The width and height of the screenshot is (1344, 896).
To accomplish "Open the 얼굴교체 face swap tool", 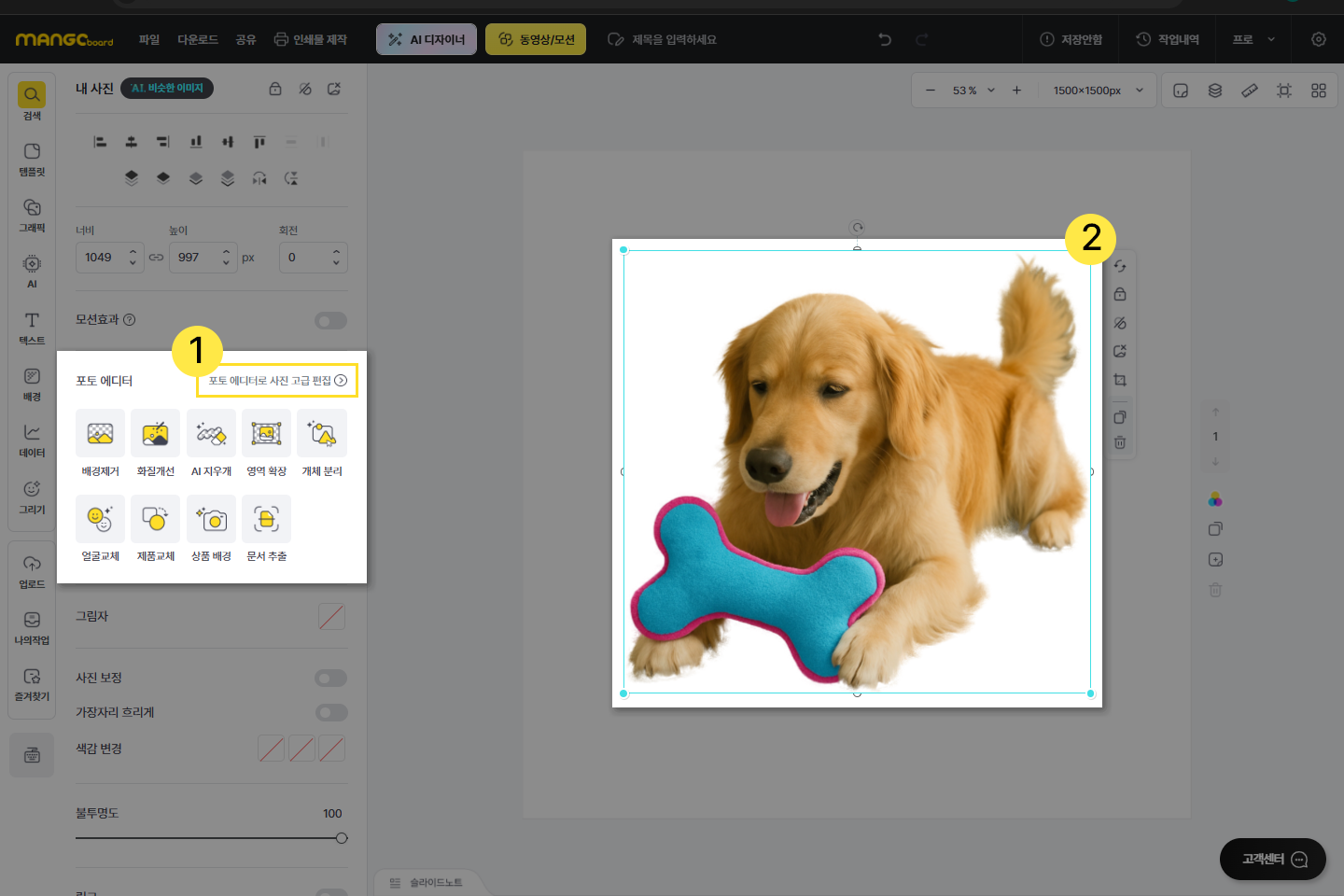I will (100, 519).
